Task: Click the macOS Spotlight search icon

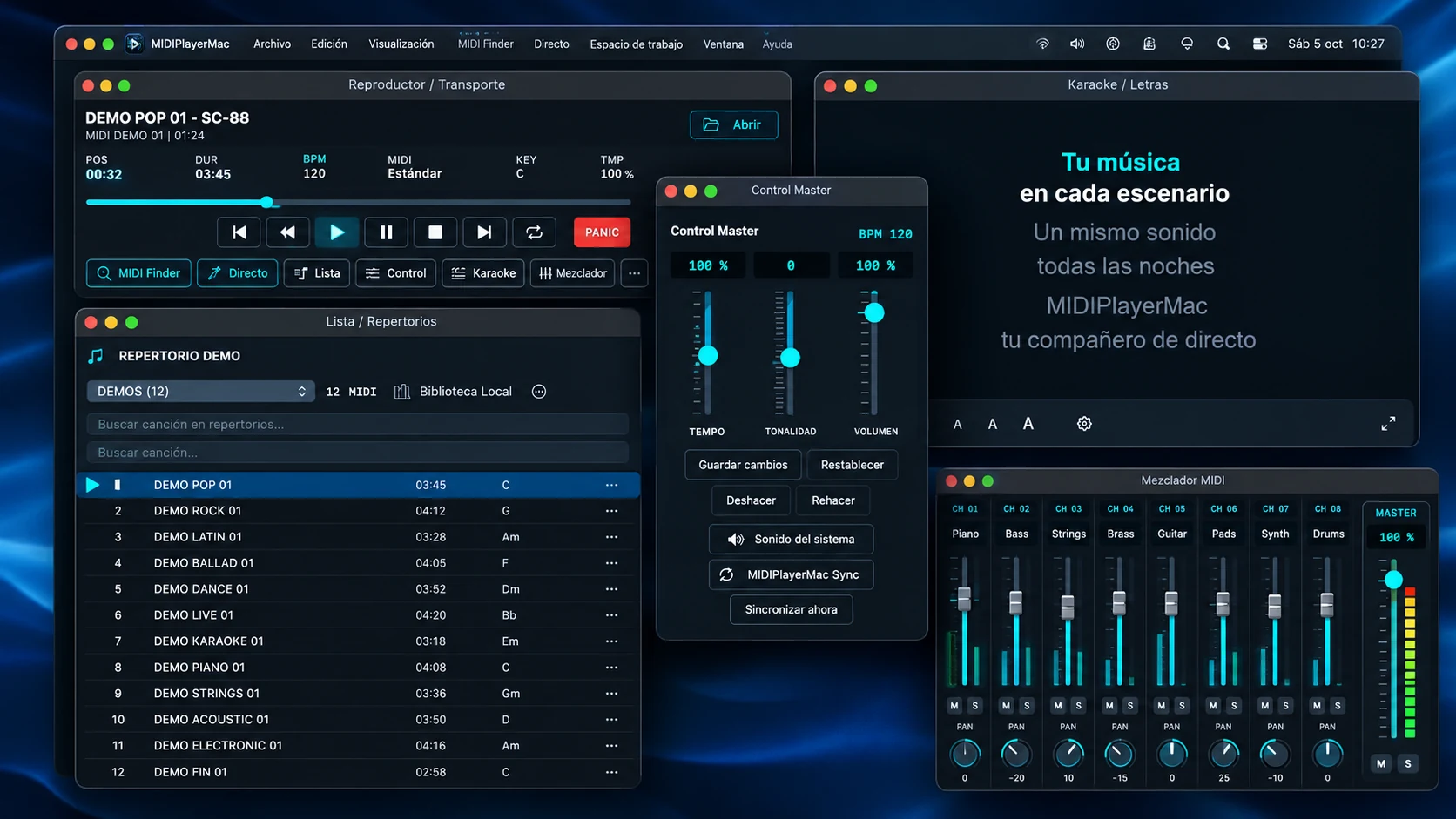Action: click(x=1223, y=44)
